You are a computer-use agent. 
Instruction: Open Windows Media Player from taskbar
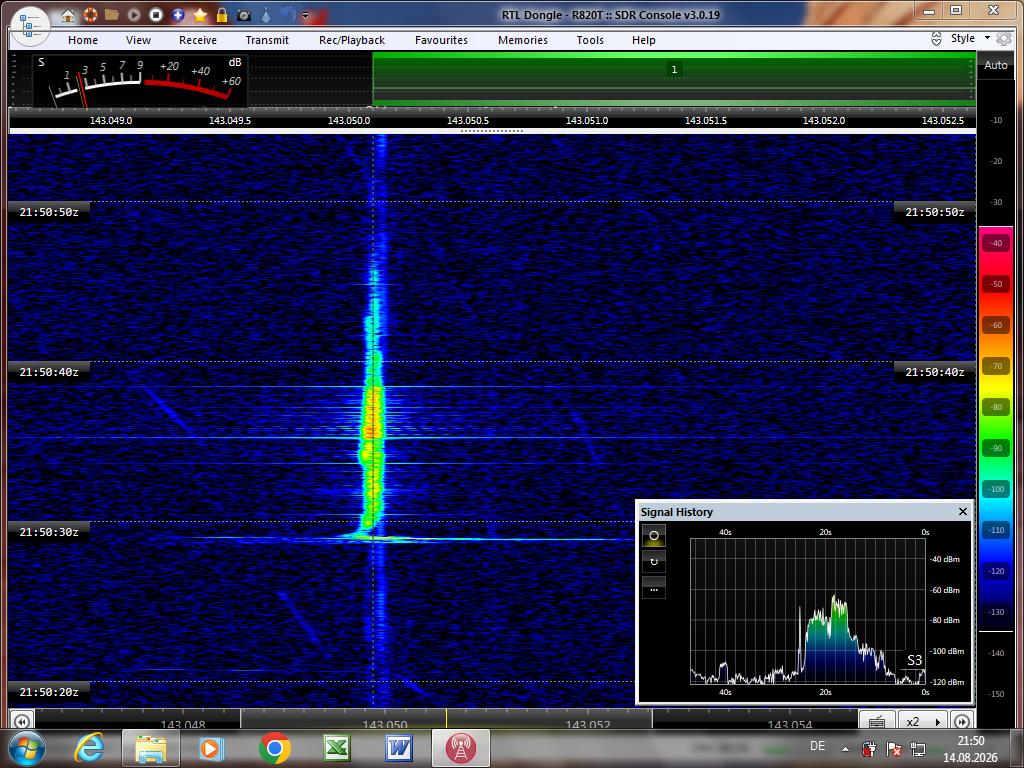point(212,748)
